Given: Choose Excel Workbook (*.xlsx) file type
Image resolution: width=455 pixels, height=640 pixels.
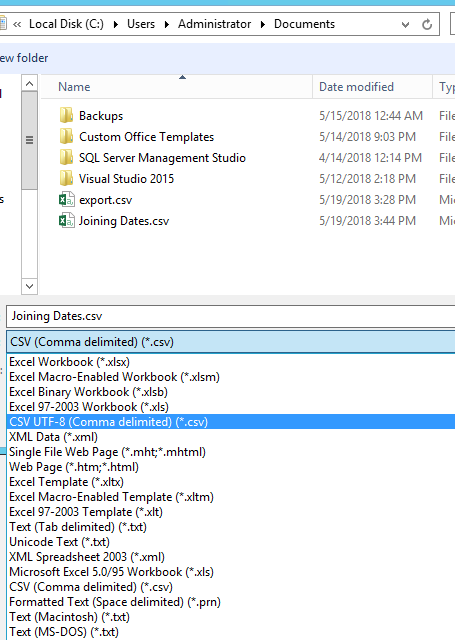Looking at the screenshot, I should coord(231,362).
